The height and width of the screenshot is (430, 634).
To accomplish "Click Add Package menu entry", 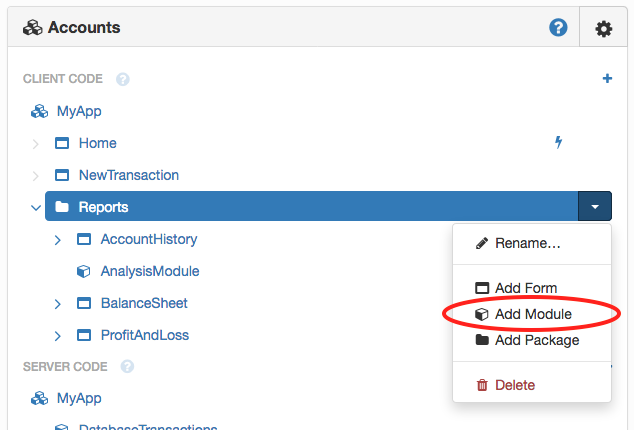I will pos(537,340).
